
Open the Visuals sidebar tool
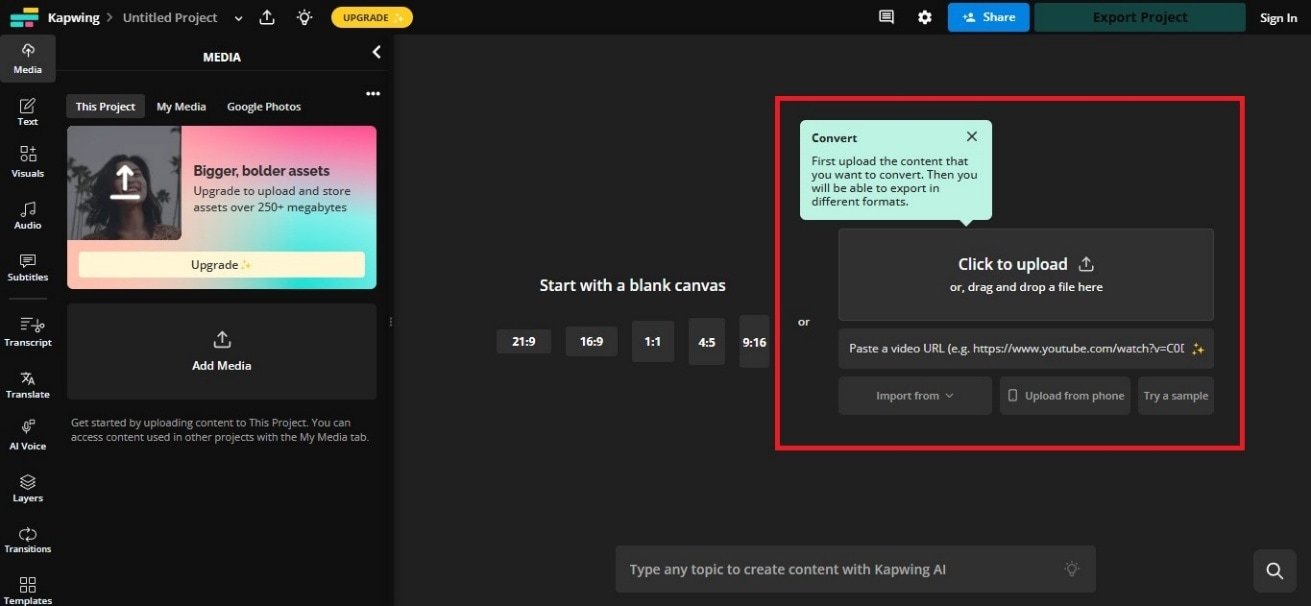[28, 162]
